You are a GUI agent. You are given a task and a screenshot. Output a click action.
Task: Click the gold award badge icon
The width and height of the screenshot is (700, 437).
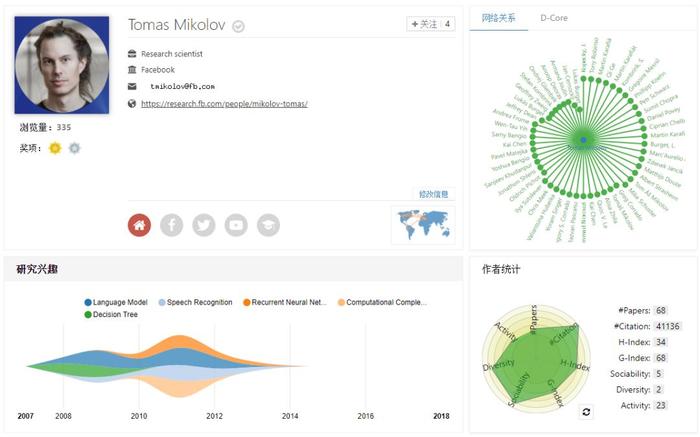point(55,148)
